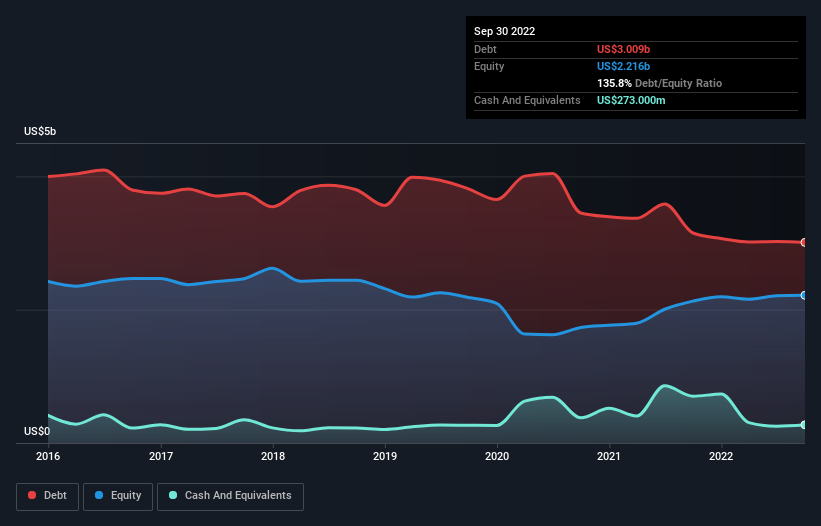The width and height of the screenshot is (821, 526).
Task: Click Cash And Equivalents label in tooltip
Action: (527, 100)
